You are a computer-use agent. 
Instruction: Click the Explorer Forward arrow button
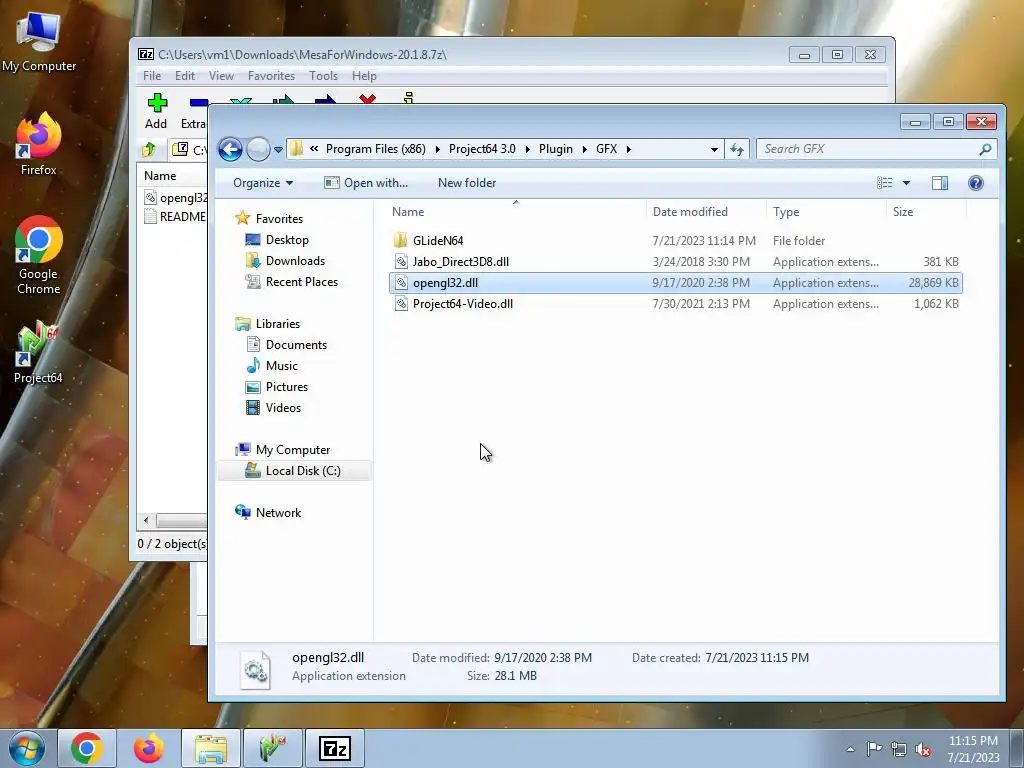coord(259,149)
